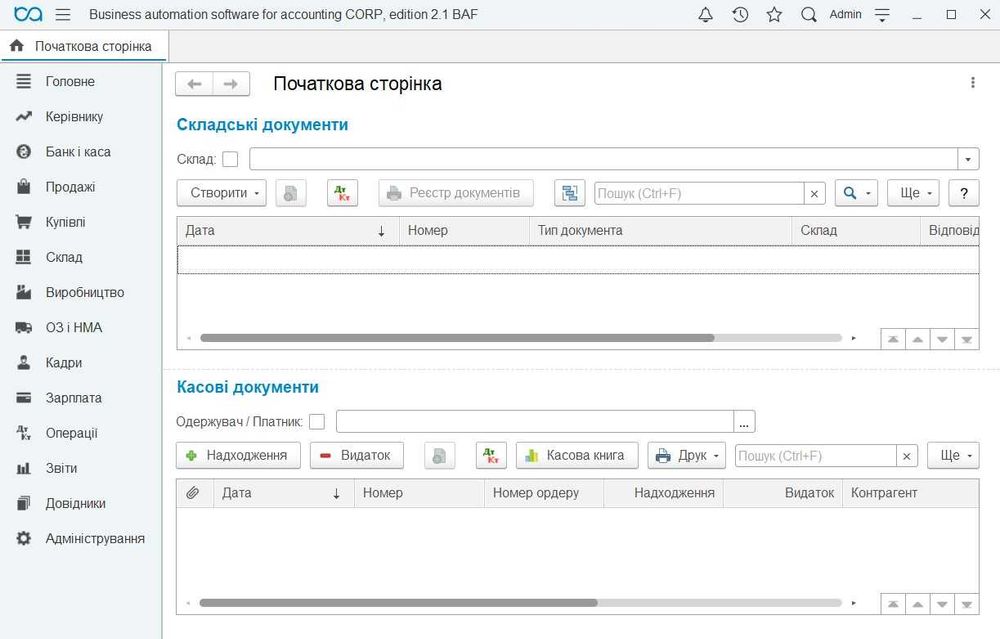Open the document structure icon button

click(x=570, y=193)
